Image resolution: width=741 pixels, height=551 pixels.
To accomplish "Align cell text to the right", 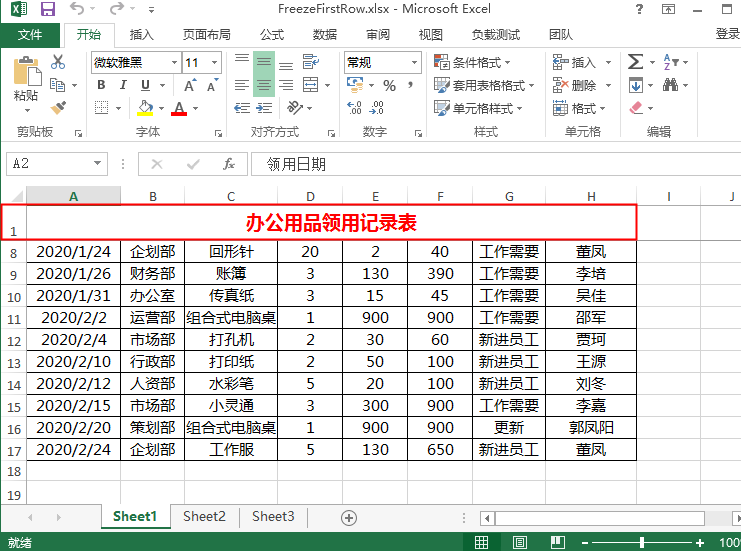I will (286, 85).
